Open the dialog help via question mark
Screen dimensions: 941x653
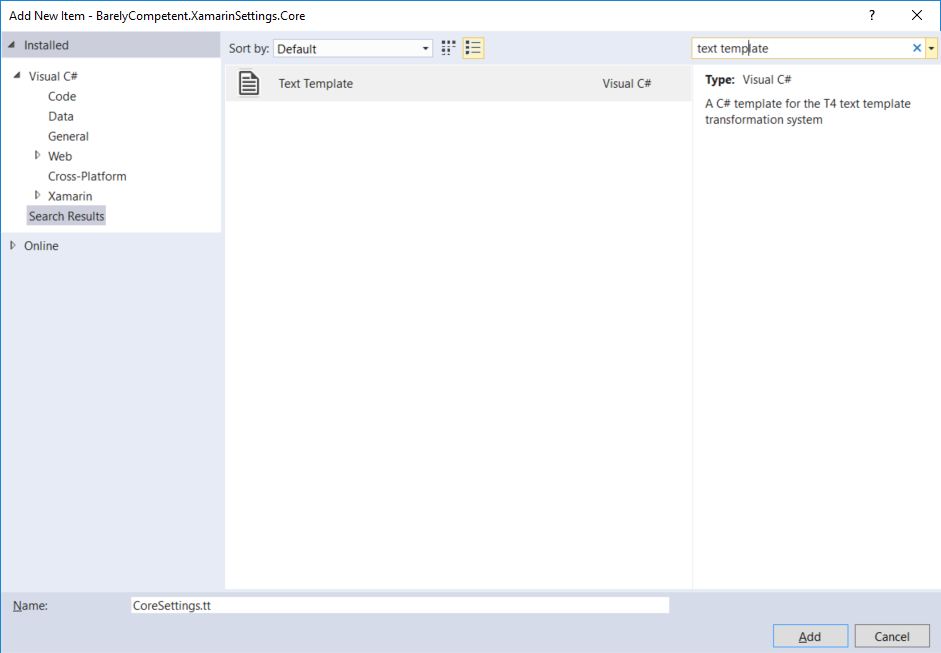871,15
